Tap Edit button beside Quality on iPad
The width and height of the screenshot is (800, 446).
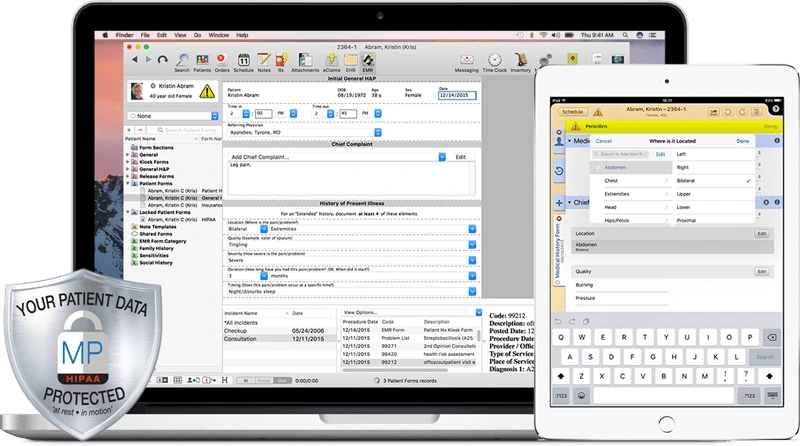tap(762, 272)
